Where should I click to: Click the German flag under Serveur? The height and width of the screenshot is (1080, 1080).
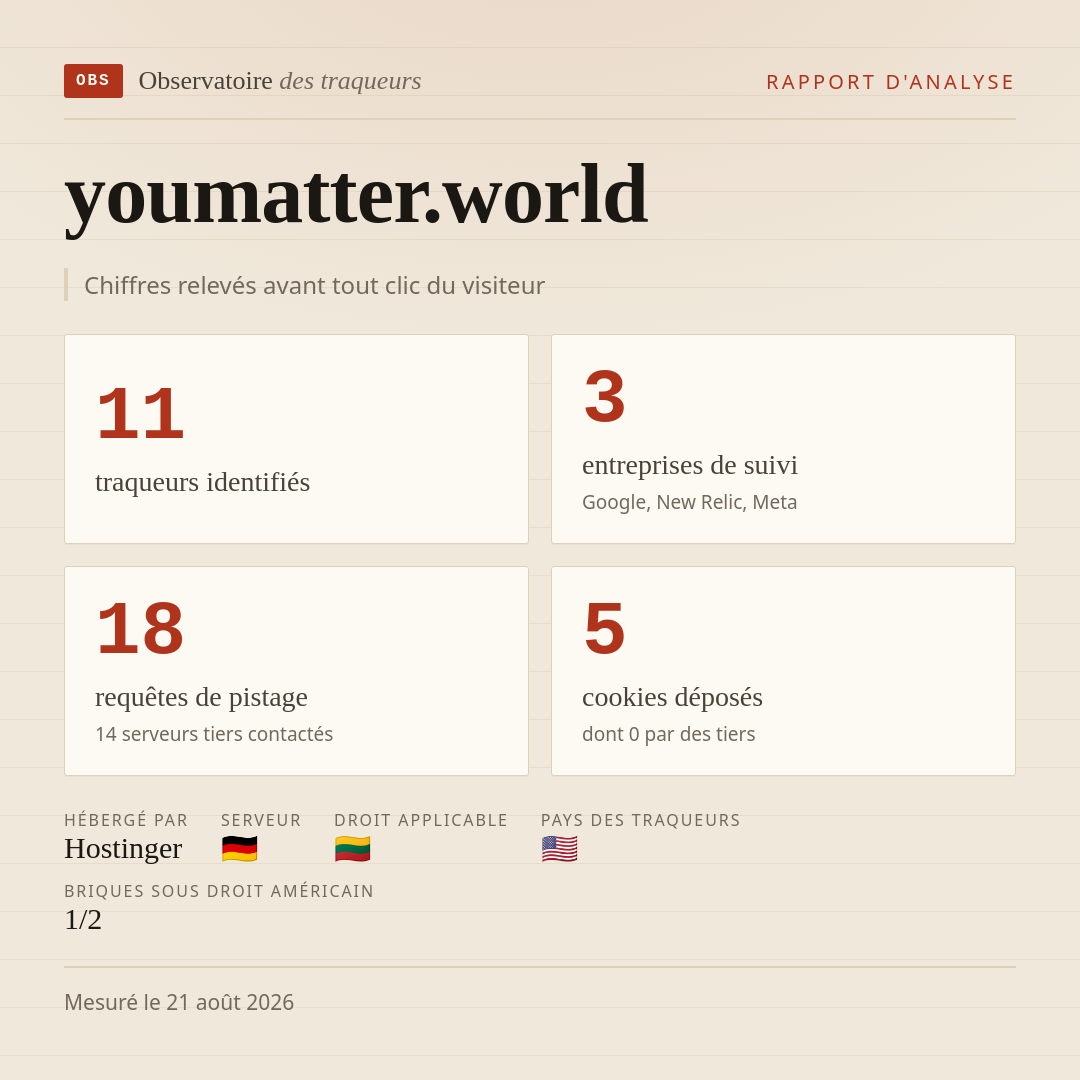coord(240,849)
